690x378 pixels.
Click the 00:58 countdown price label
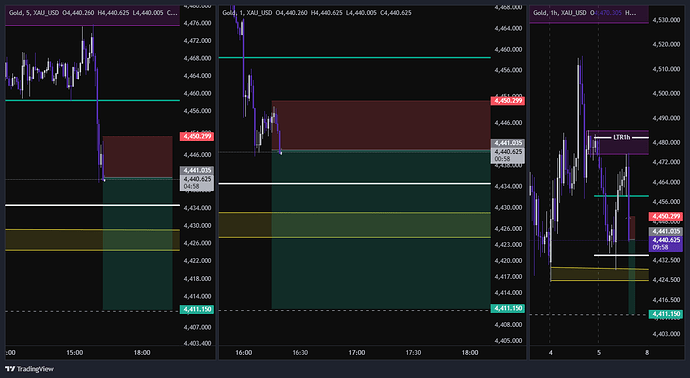[x=507, y=155]
